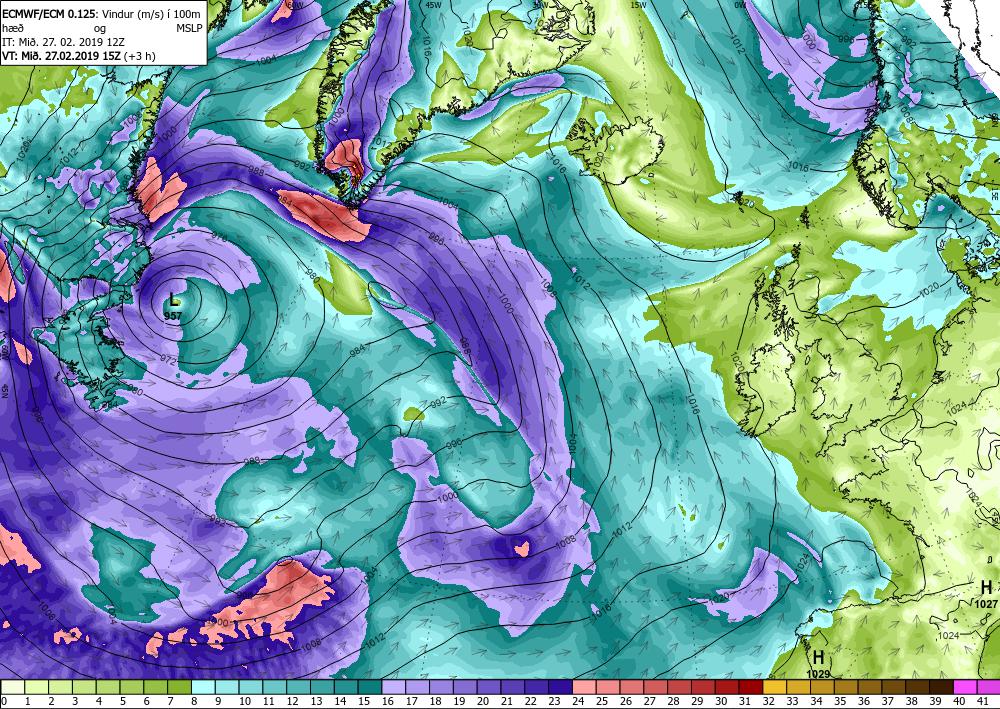Image resolution: width=1000 pixels, height=709 pixels.
Task: Click the 'H' marker above 1029
Action: pos(818,657)
